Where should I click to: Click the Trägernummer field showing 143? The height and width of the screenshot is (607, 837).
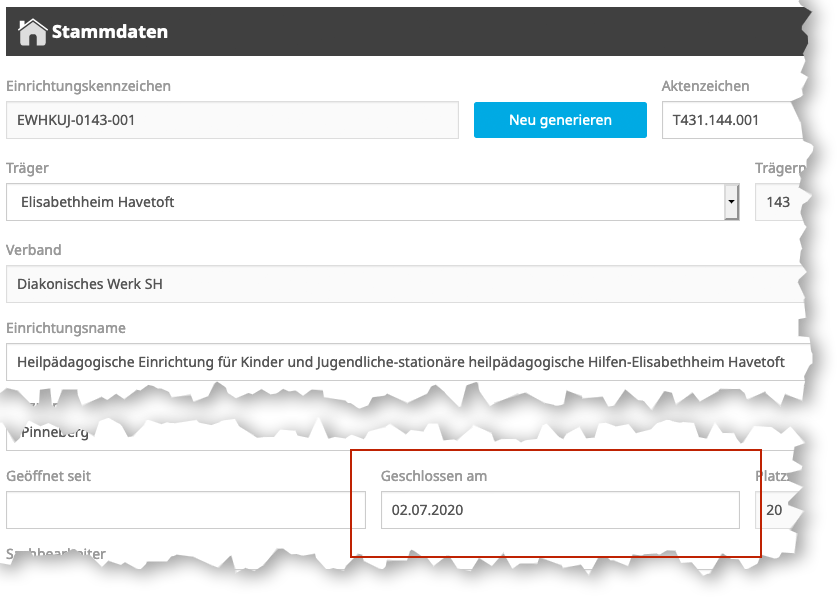pos(780,202)
